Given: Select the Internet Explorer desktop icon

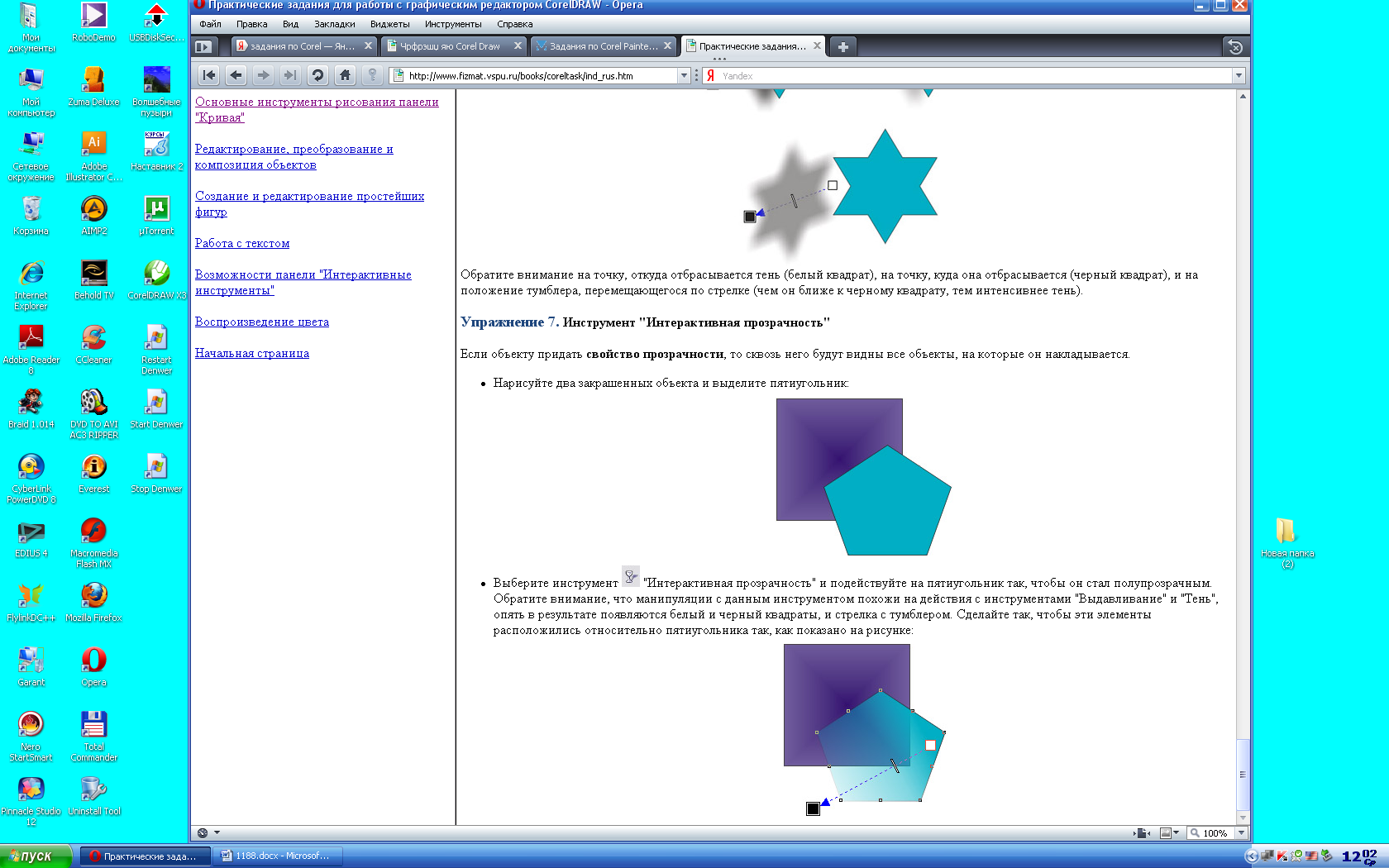Looking at the screenshot, I should click(x=31, y=286).
